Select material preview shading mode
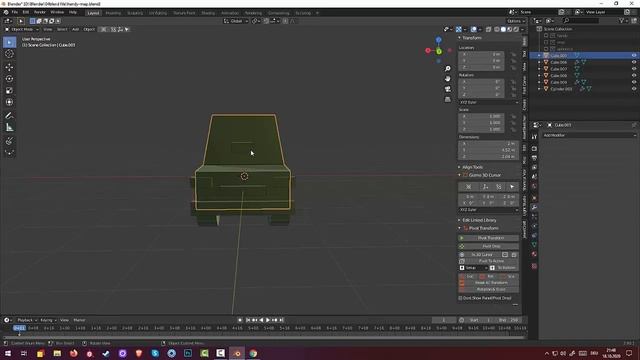640x360 pixels. click(510, 29)
